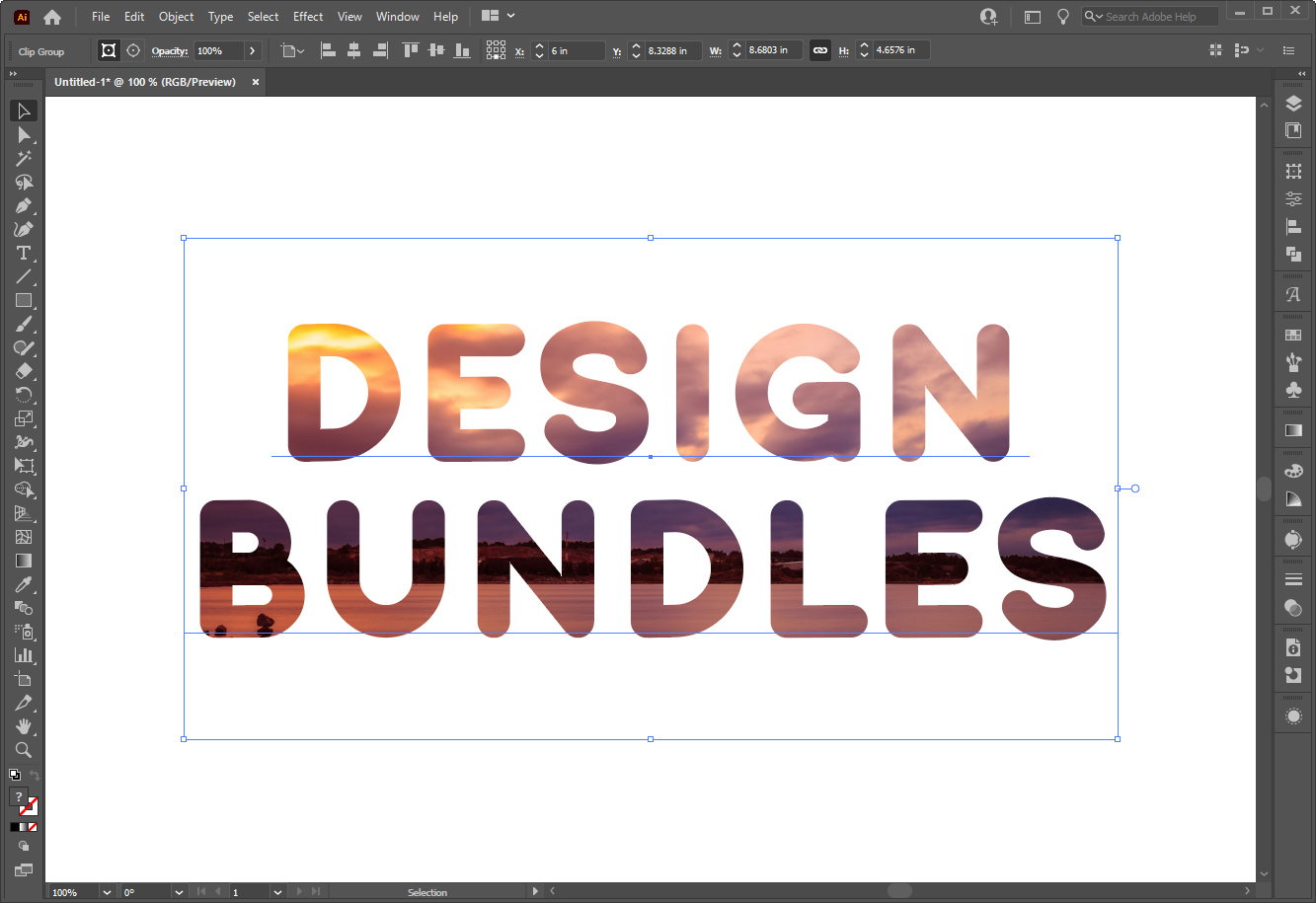Viewport: 1316px width, 903px height.
Task: Select the Free Transform tool
Action: coord(24,466)
